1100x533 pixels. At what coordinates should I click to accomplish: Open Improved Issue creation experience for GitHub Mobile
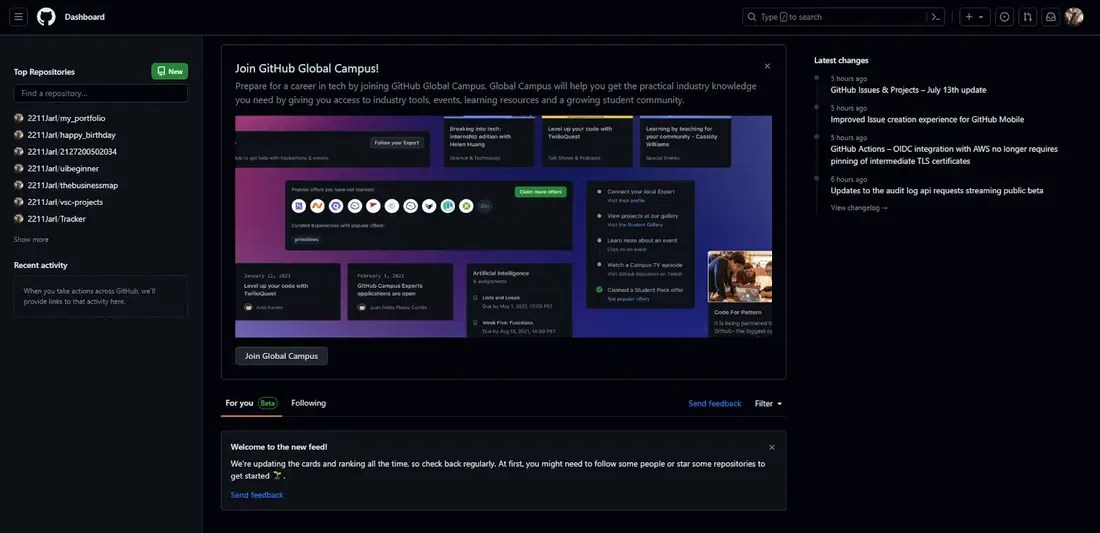coord(927,120)
